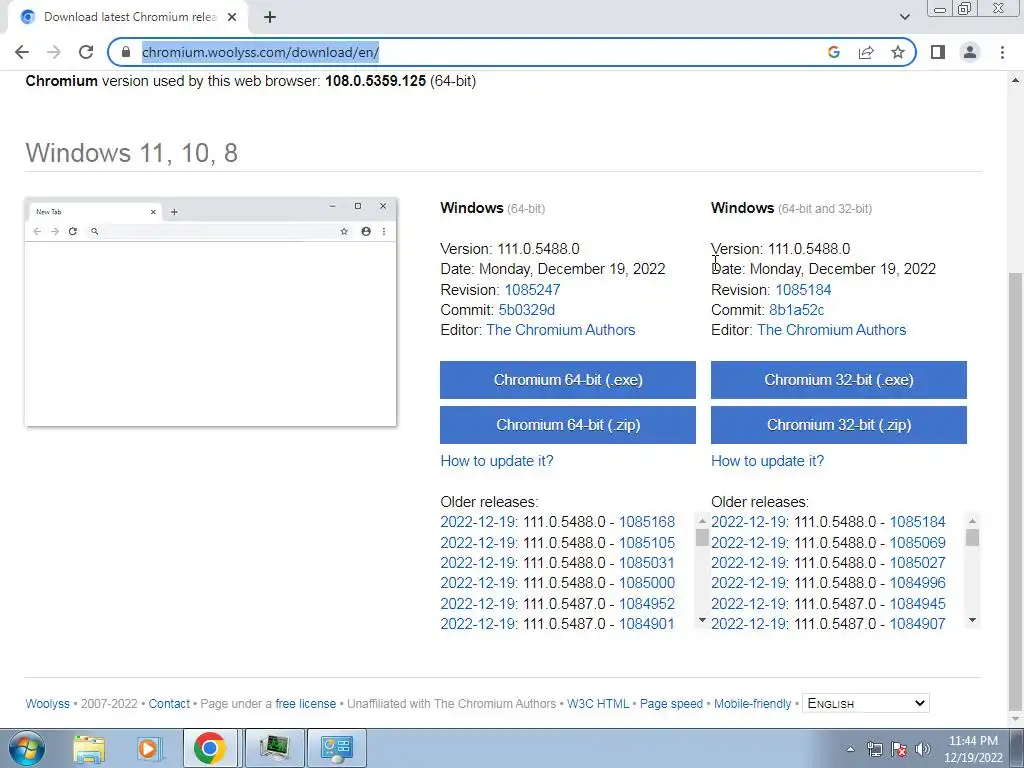Open older release 1085027

click(918, 563)
